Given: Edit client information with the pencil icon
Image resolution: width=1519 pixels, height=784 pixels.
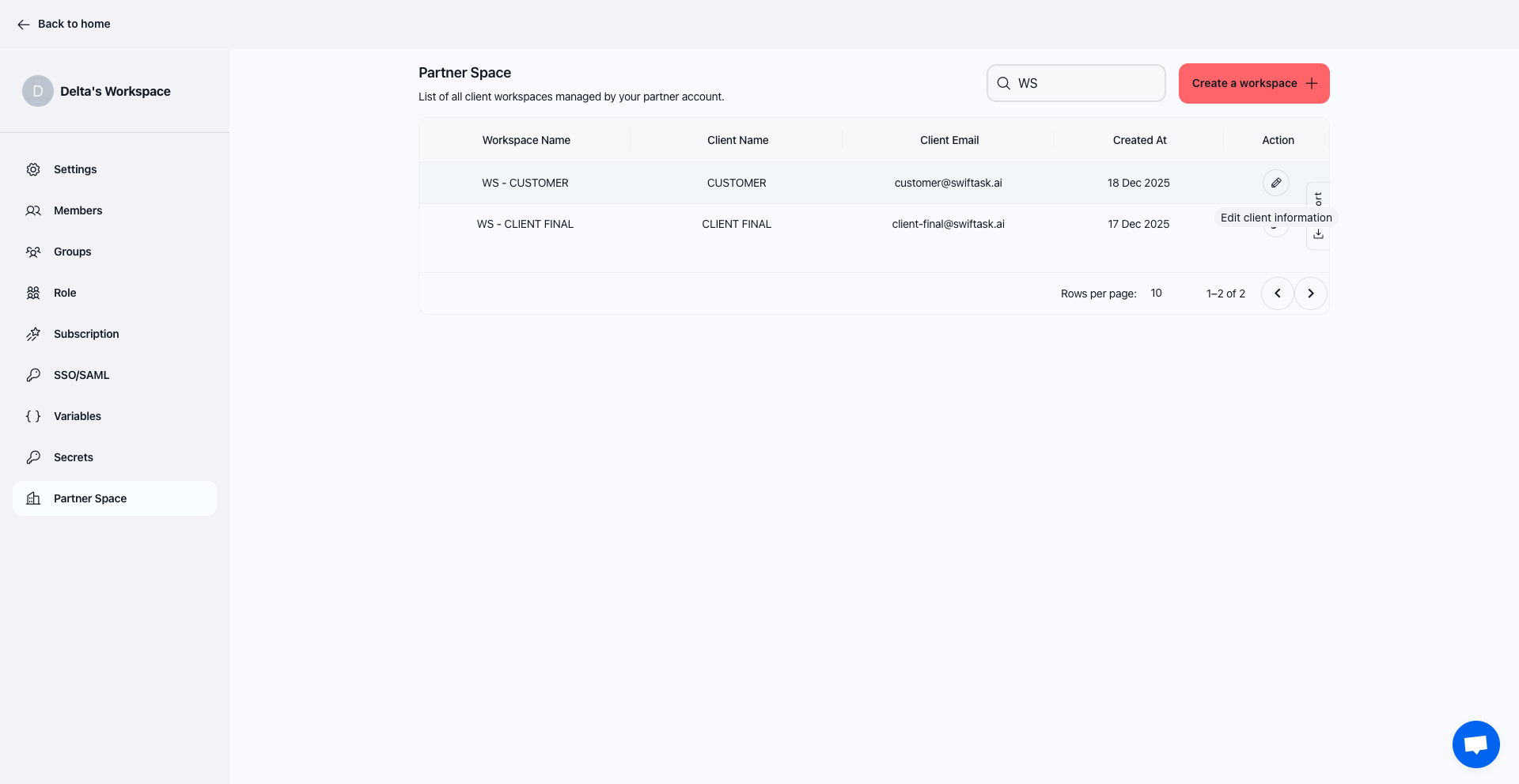Looking at the screenshot, I should pos(1275,183).
